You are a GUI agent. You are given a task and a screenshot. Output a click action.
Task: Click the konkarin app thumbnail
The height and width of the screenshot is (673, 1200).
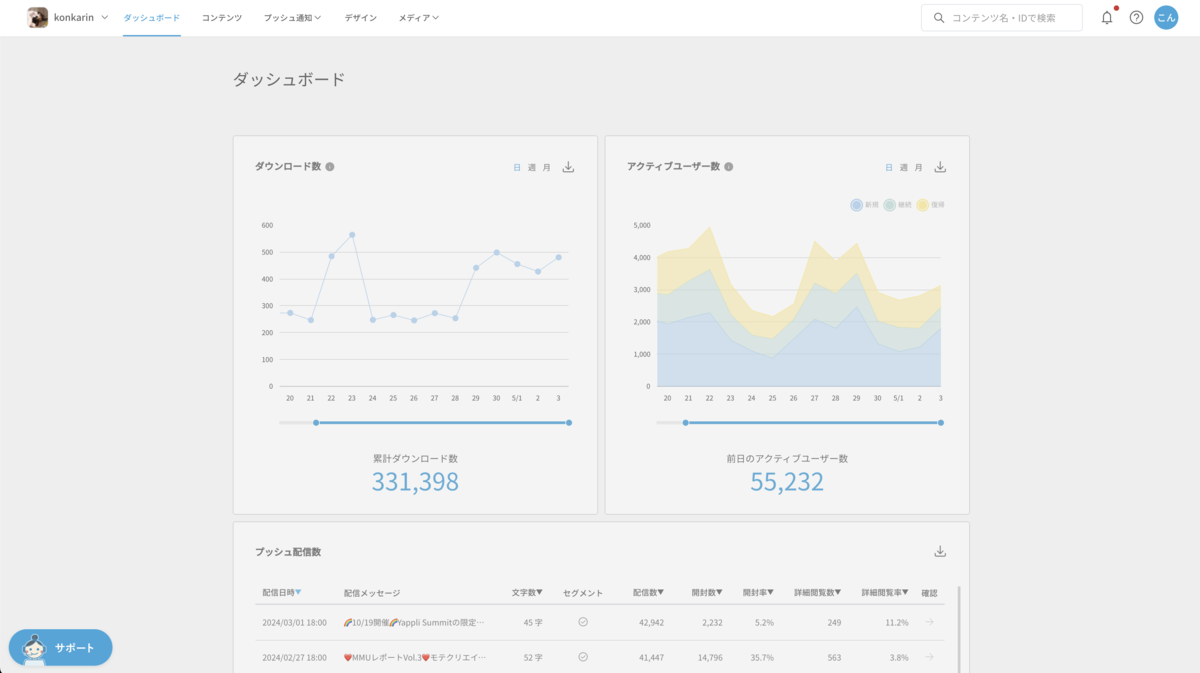[37, 17]
